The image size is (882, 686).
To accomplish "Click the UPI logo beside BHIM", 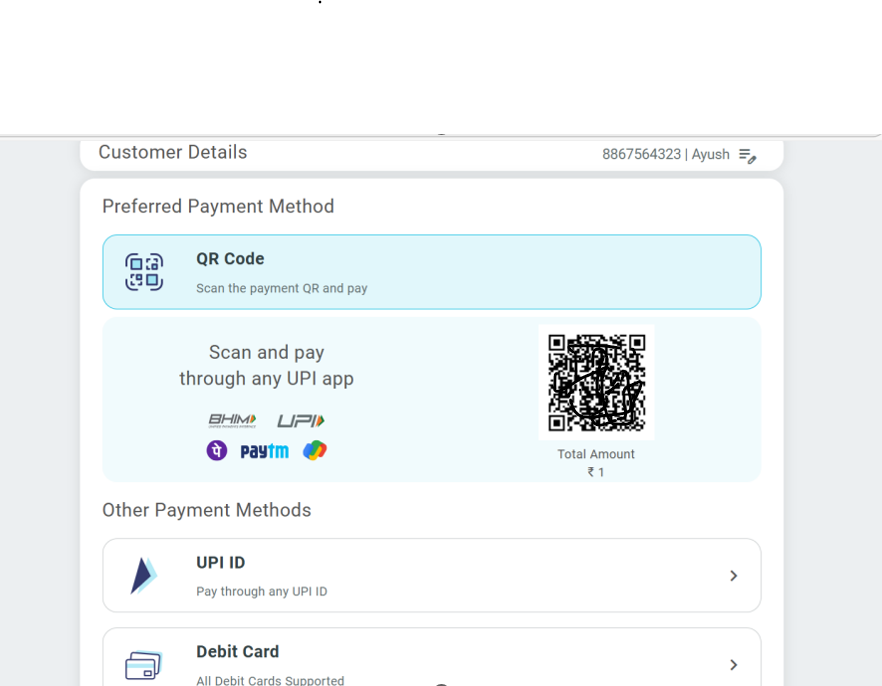I will [301, 420].
